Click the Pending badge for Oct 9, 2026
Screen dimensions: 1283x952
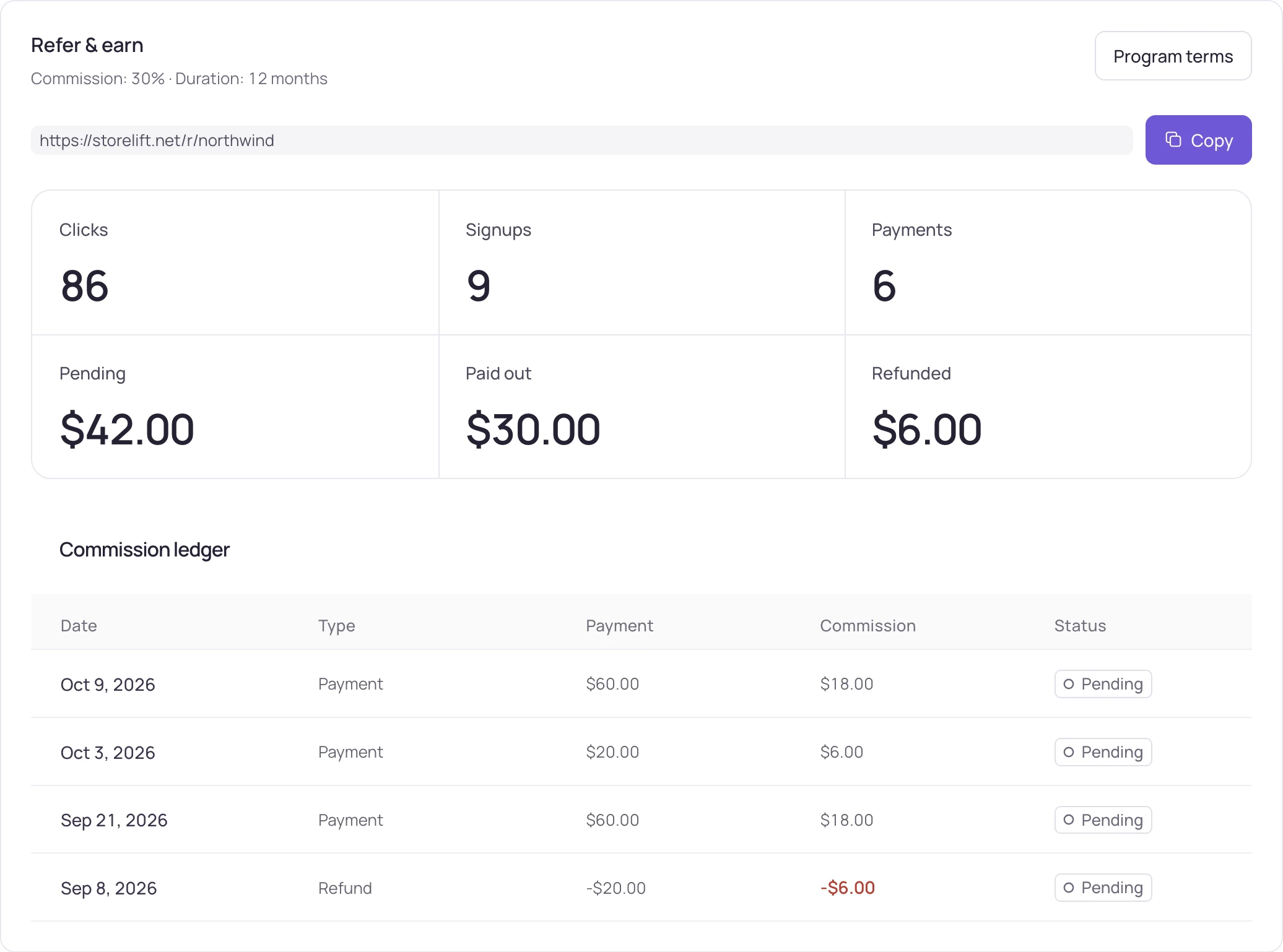(1103, 684)
